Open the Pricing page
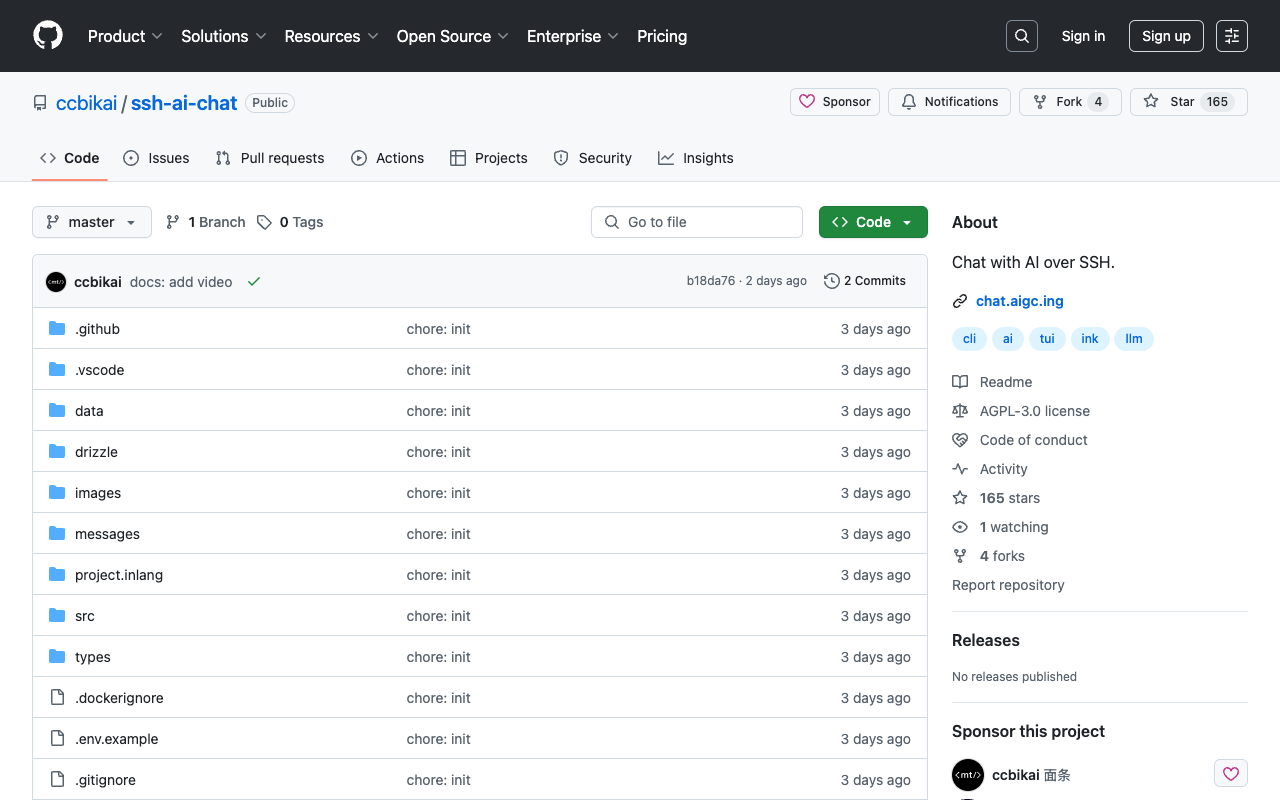Image resolution: width=1280 pixels, height=800 pixels. pyautogui.click(x=662, y=36)
